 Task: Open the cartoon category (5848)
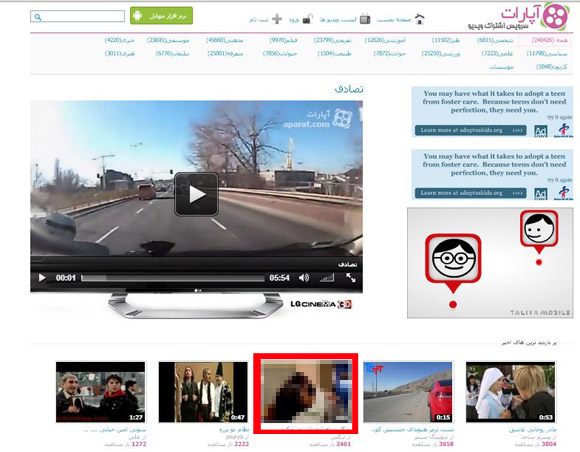pos(552,67)
